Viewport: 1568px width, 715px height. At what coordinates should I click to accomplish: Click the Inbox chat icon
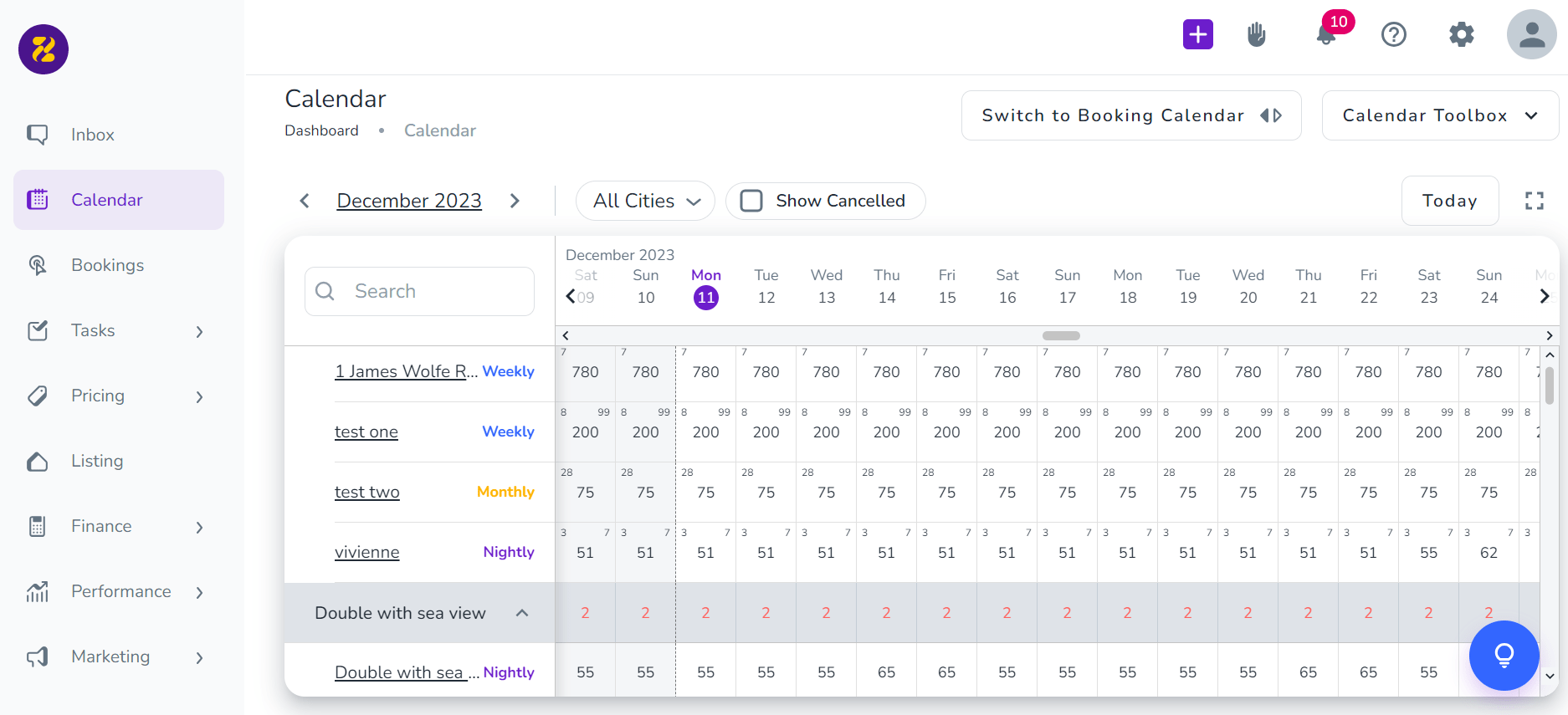[38, 135]
